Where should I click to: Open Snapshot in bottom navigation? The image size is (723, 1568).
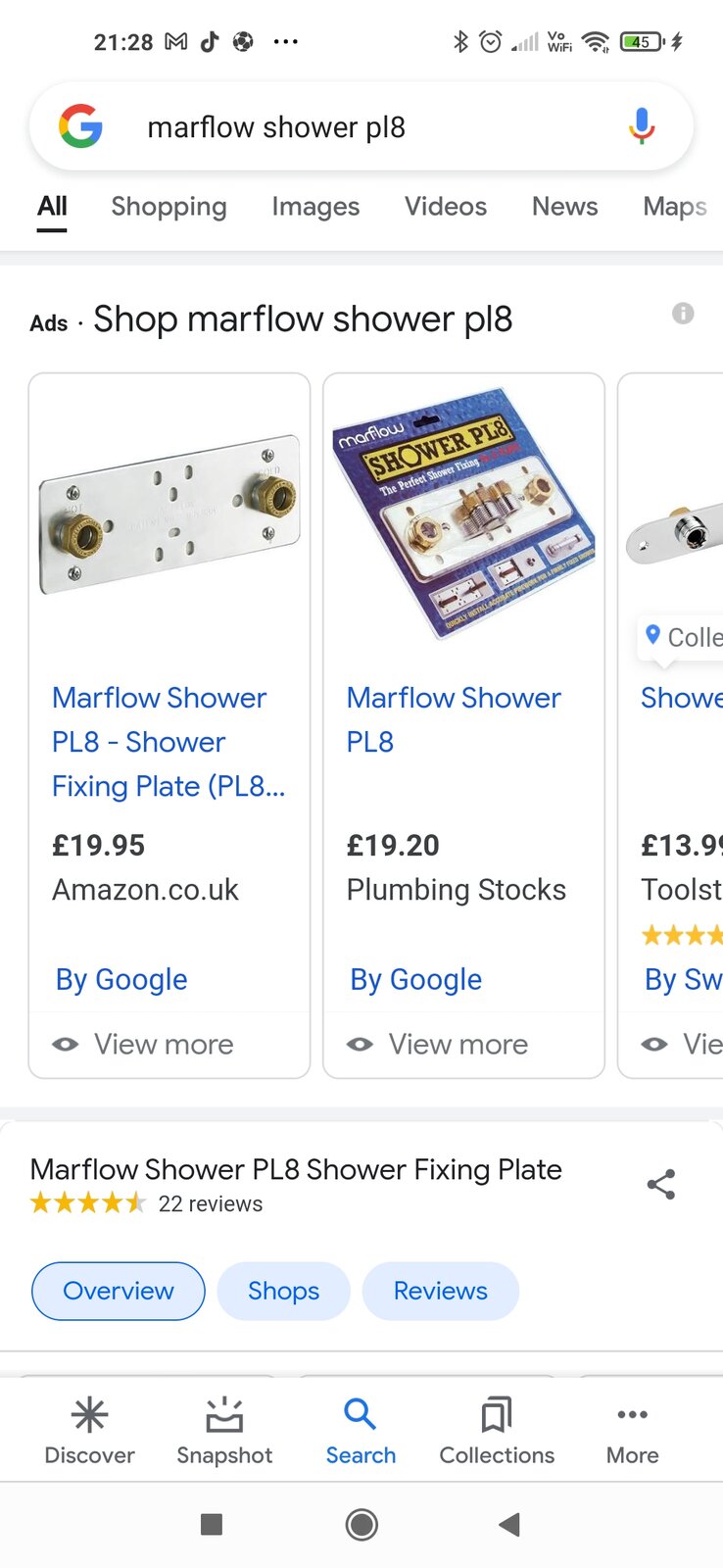pyautogui.click(x=224, y=1430)
